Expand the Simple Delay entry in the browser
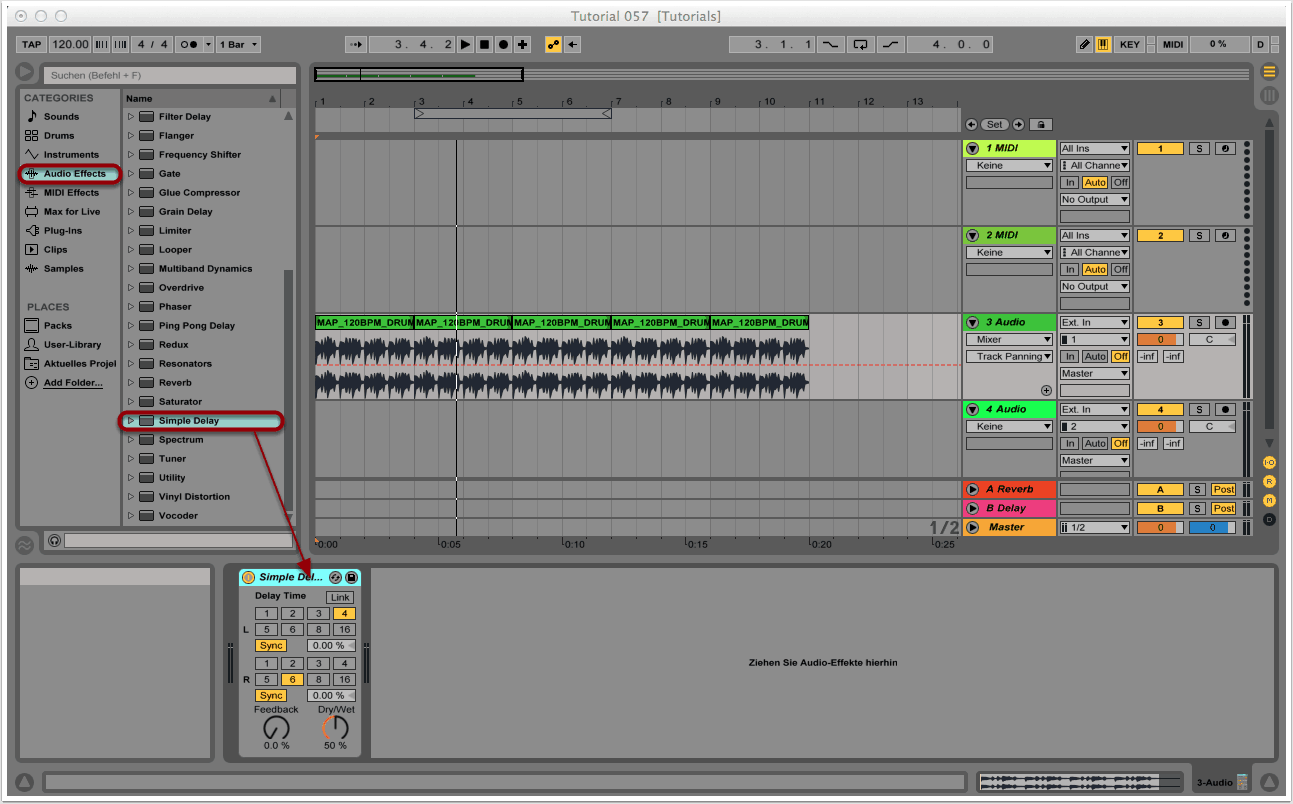This screenshot has width=1293, height=804. [131, 420]
